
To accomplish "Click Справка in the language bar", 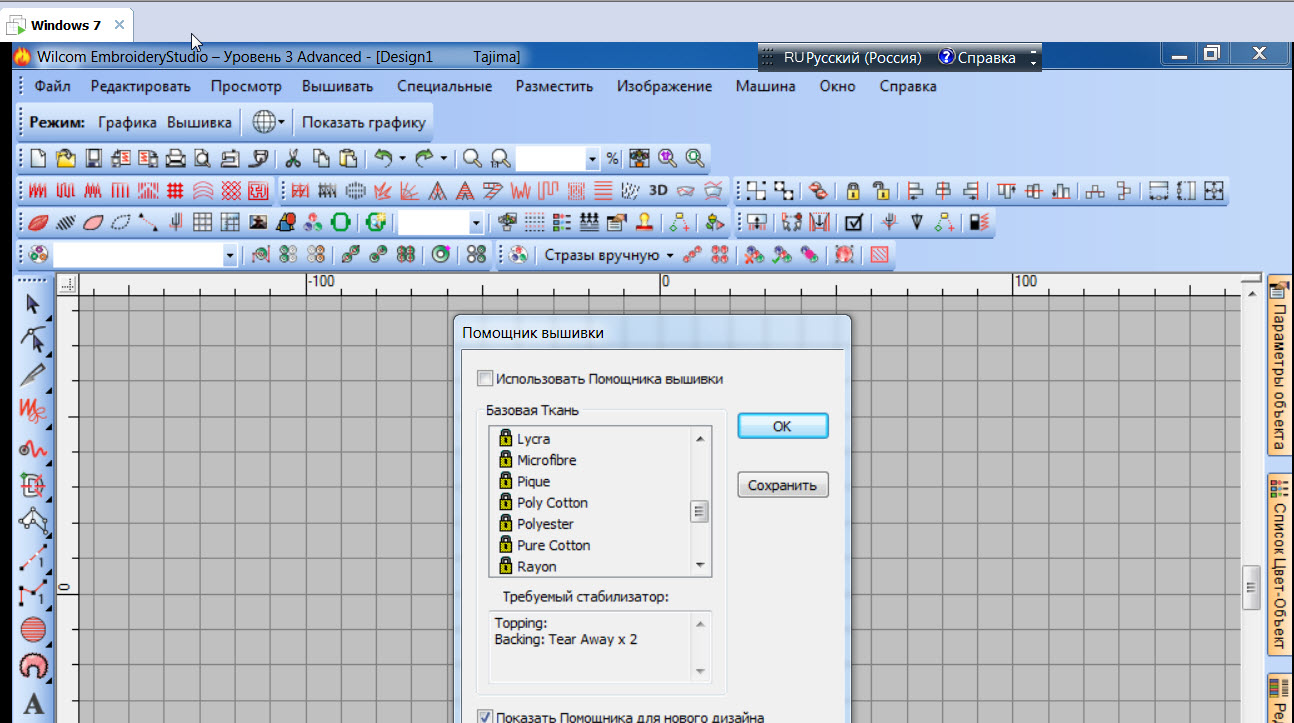I will (x=978, y=57).
